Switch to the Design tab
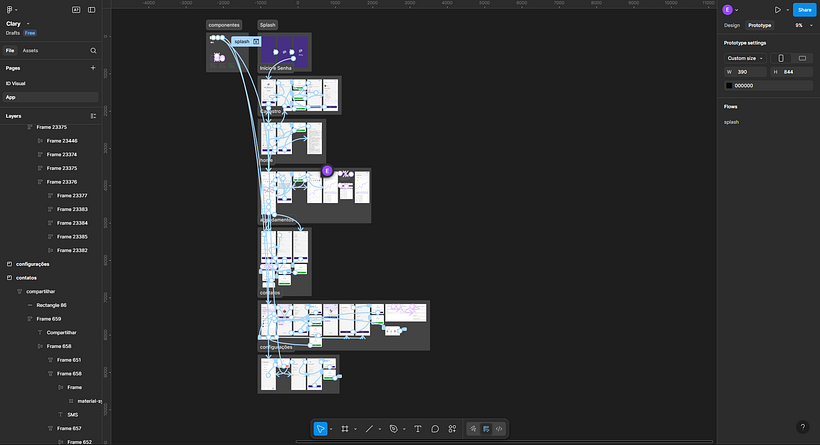 [732, 25]
